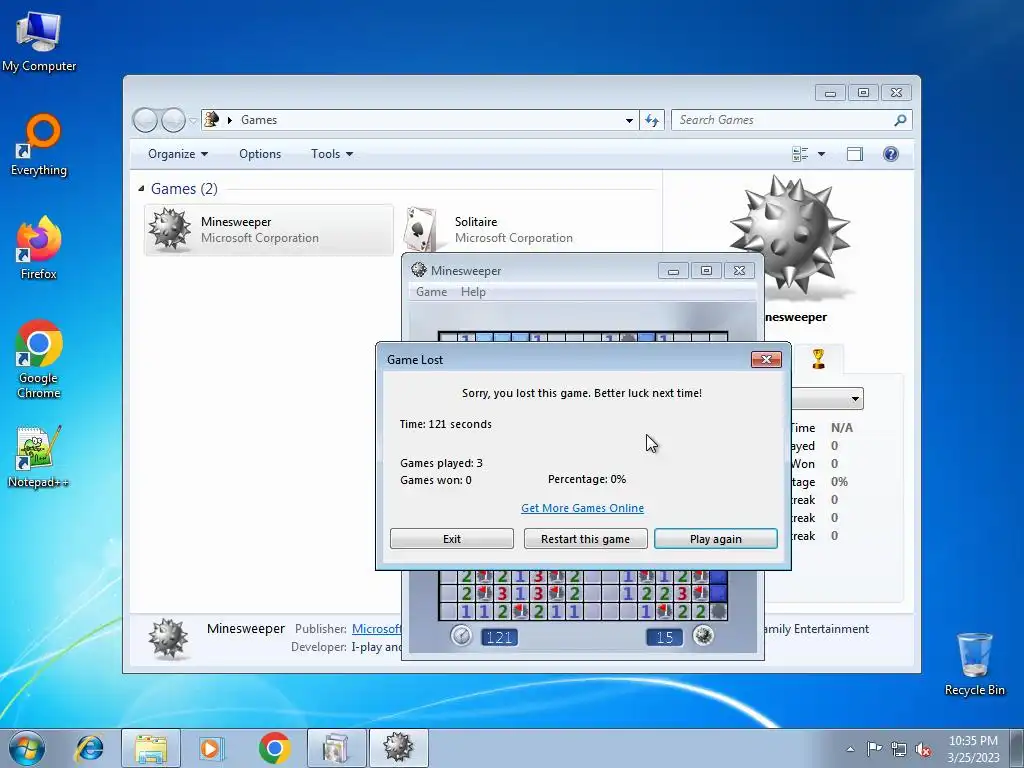Click the mine counter icon in Minesweeper

click(703, 635)
